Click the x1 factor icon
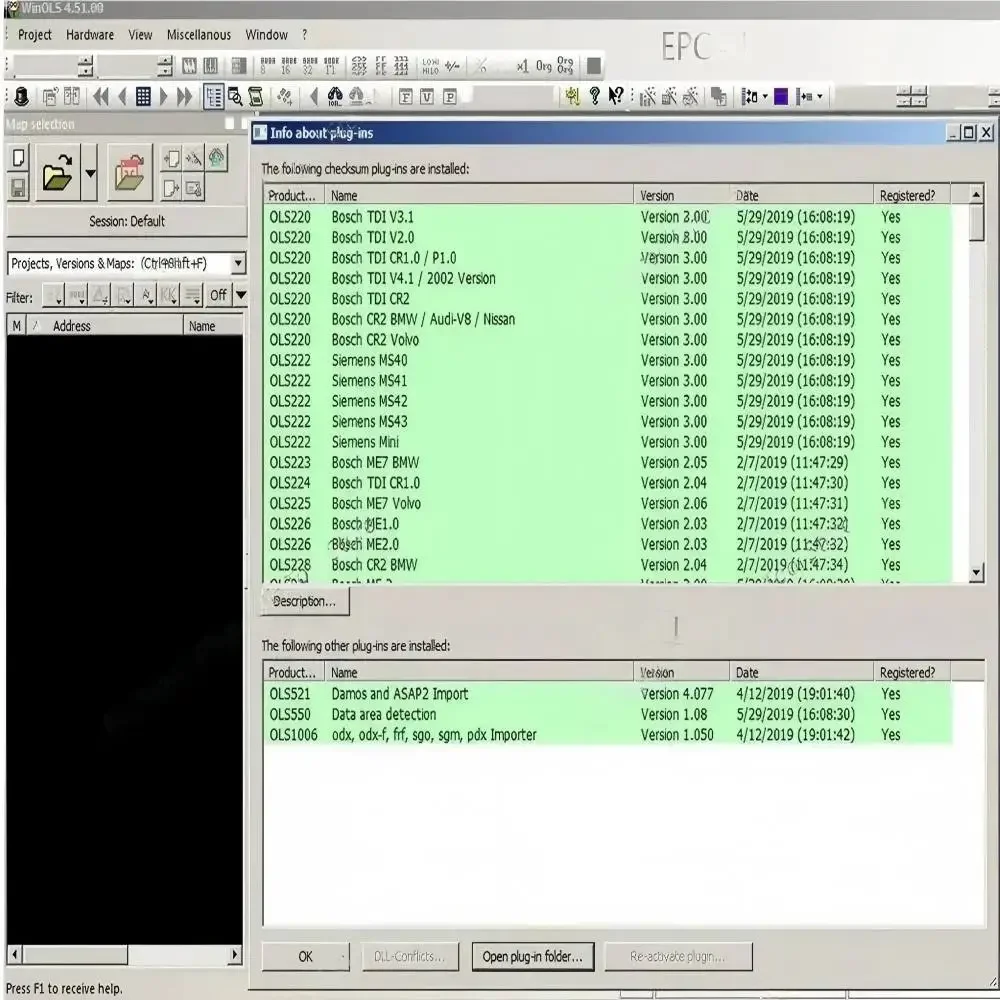Image resolution: width=1000 pixels, height=1000 pixels. point(522,66)
